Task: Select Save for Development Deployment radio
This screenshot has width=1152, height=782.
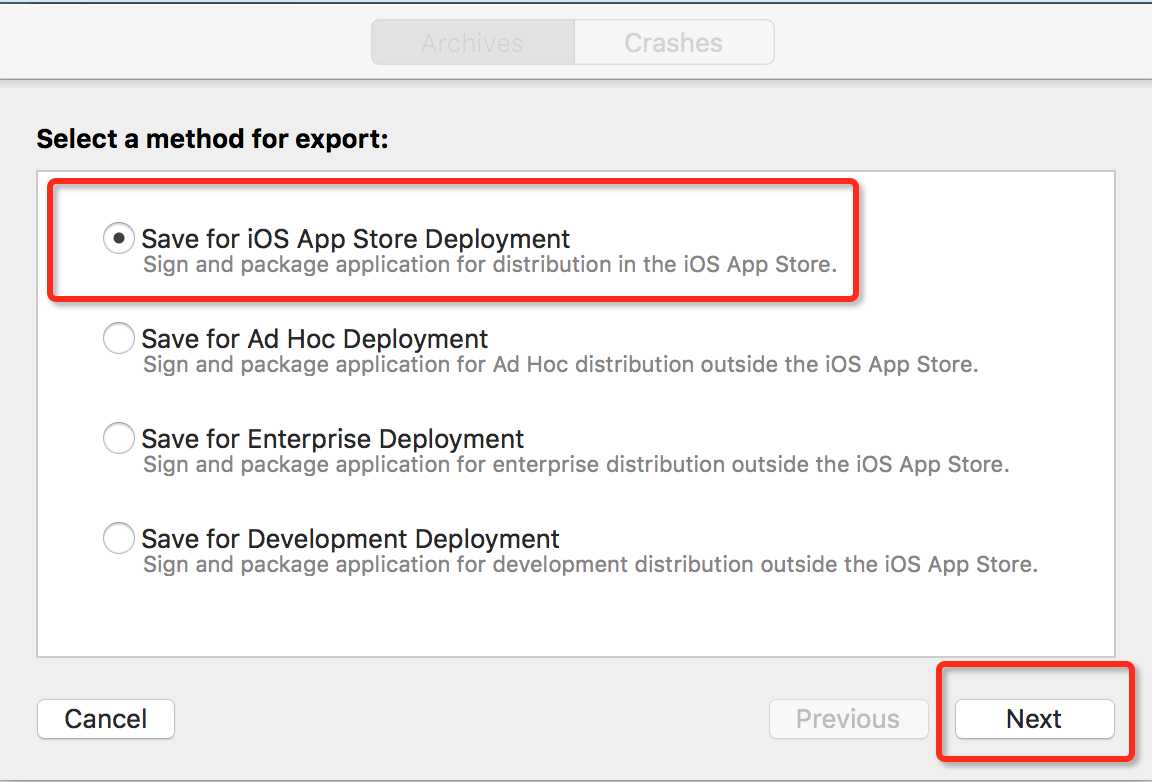Action: (118, 539)
